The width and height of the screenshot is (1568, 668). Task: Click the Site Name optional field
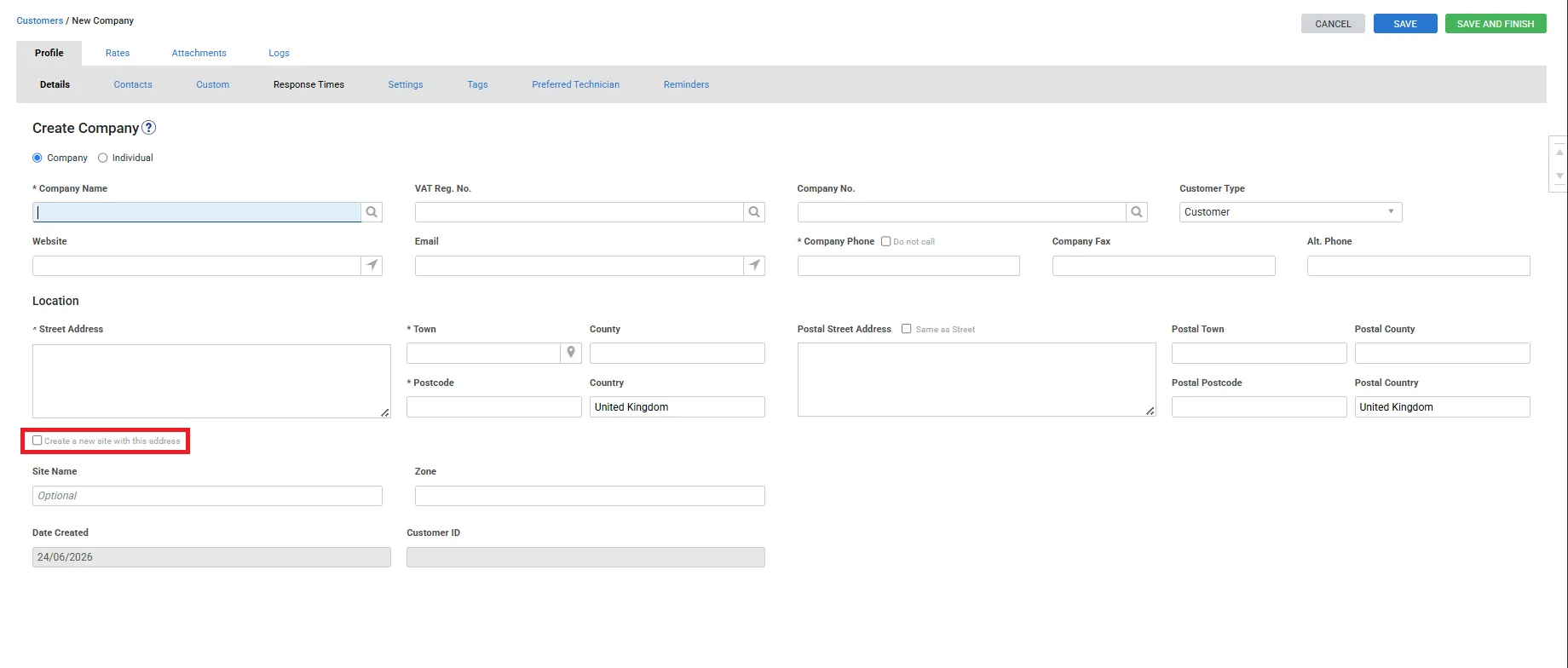point(207,496)
